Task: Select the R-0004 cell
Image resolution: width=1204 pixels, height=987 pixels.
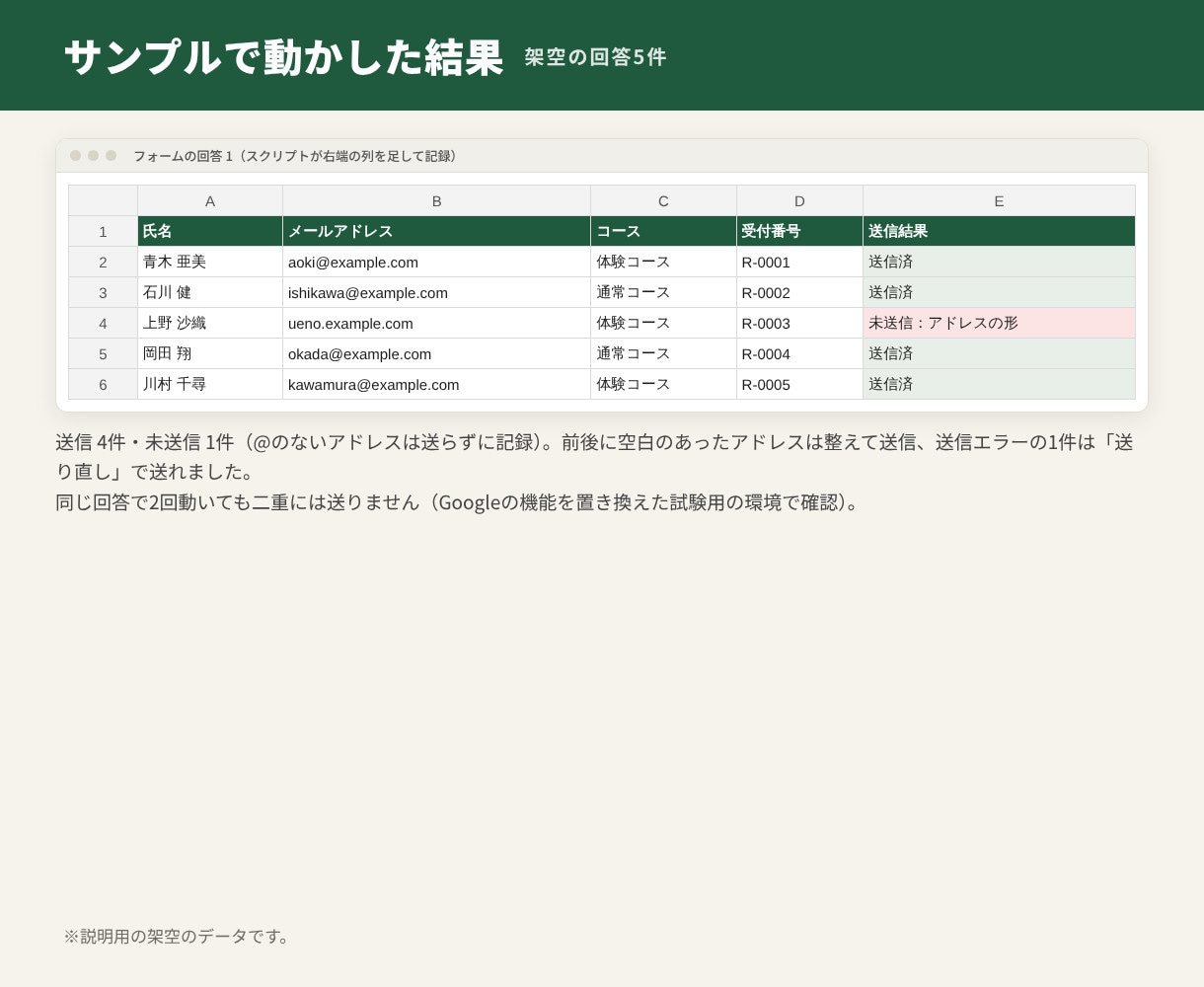Action: pos(800,353)
